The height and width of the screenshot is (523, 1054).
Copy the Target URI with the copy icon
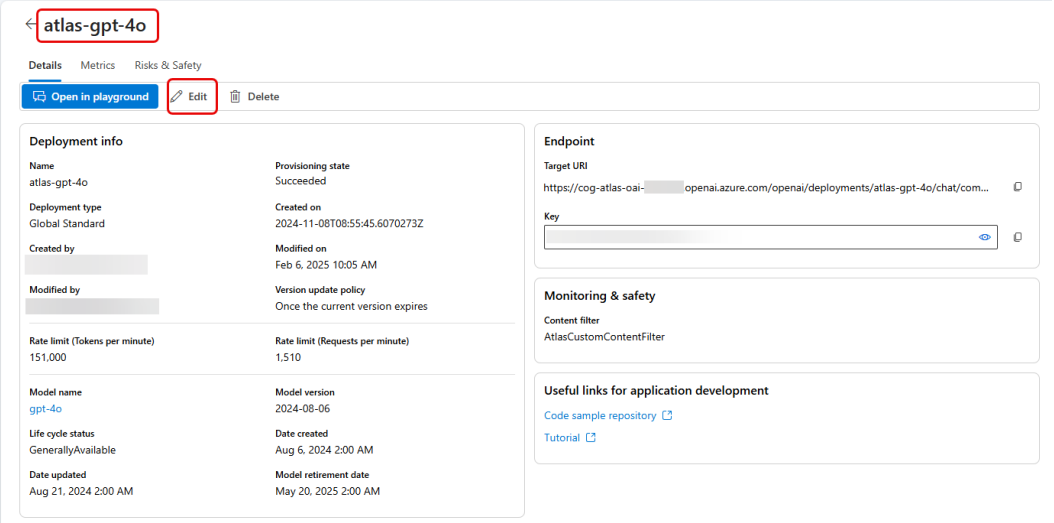pos(1018,187)
